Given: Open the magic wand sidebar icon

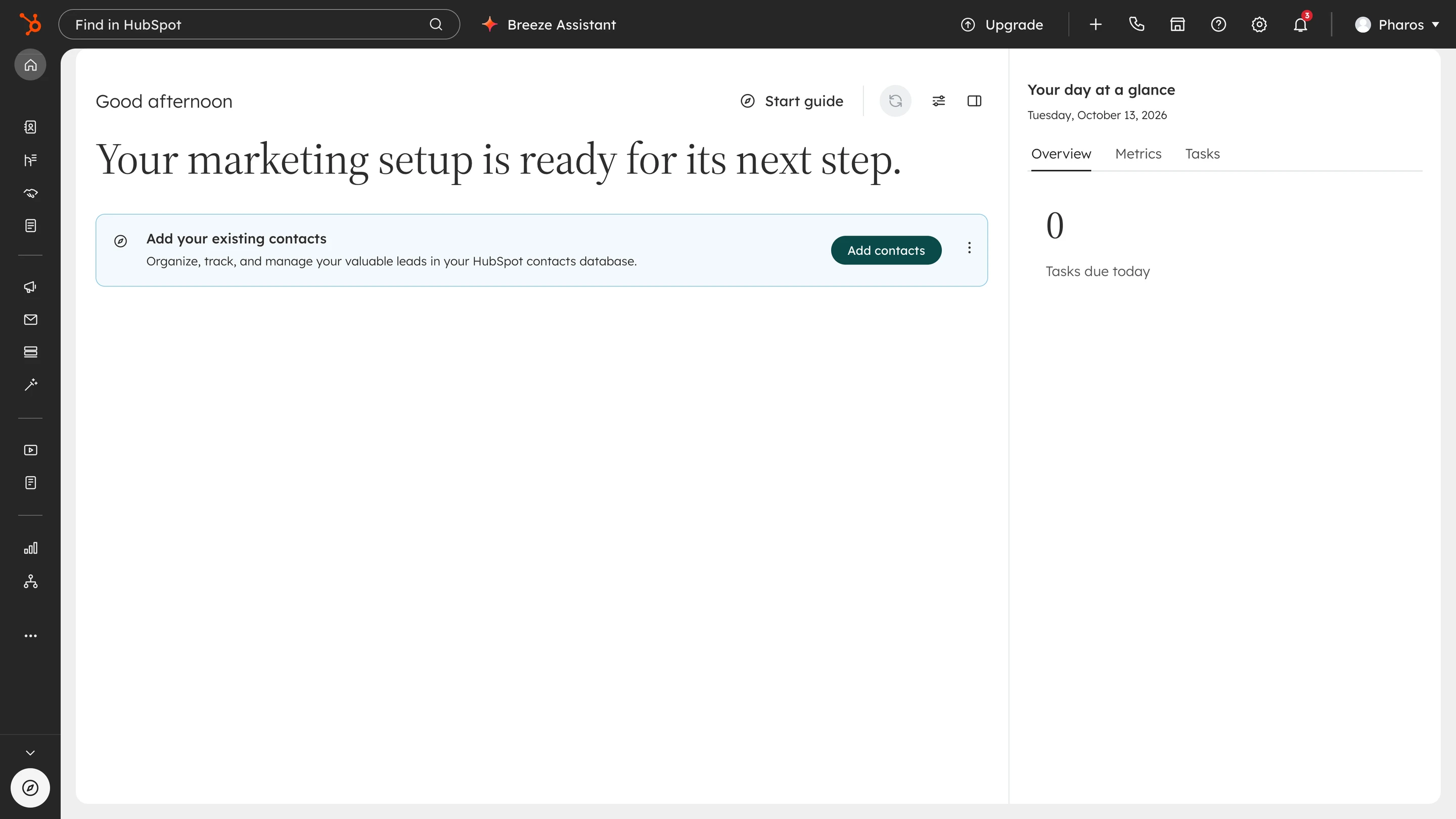Looking at the screenshot, I should click(30, 385).
